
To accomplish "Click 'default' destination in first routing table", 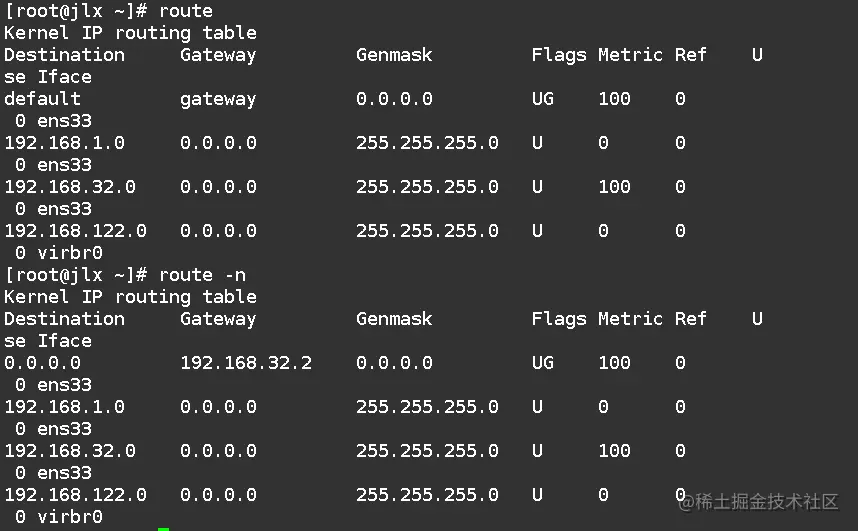I will (42, 99).
